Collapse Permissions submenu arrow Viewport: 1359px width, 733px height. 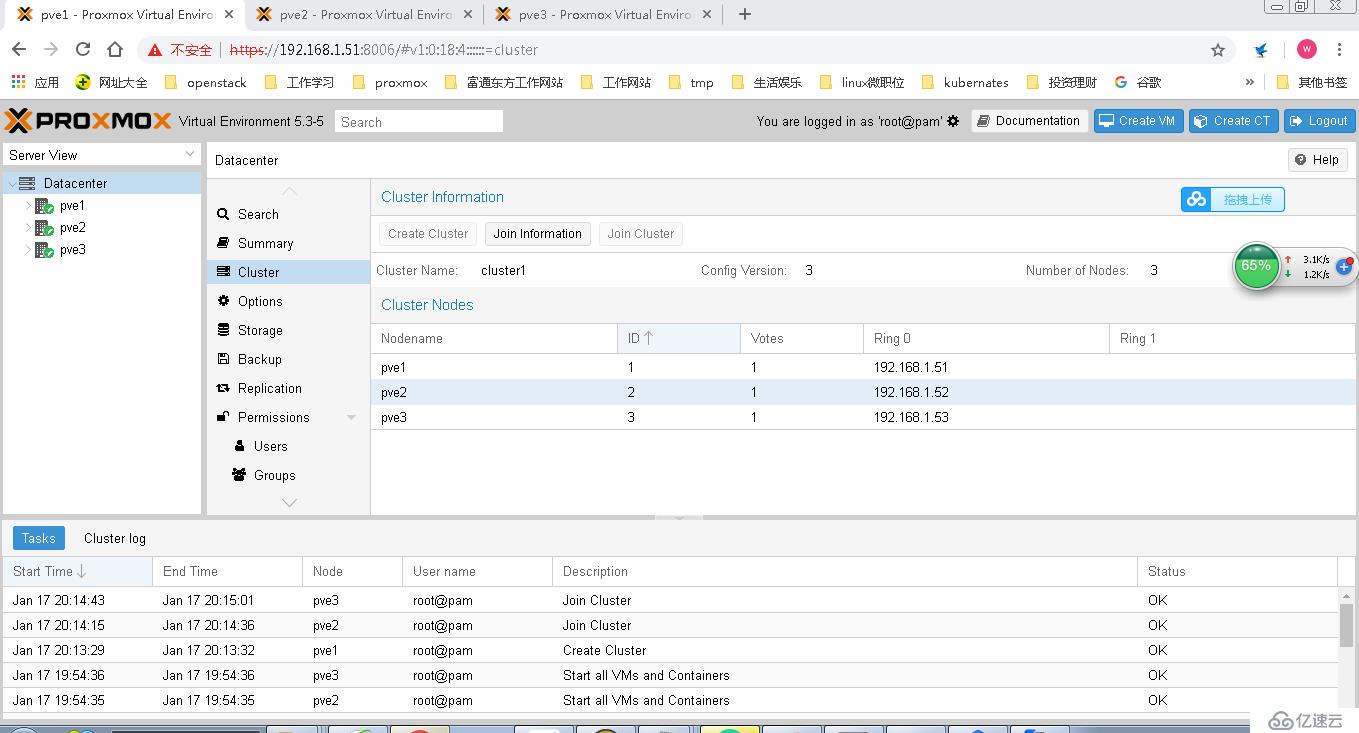[x=351, y=417]
